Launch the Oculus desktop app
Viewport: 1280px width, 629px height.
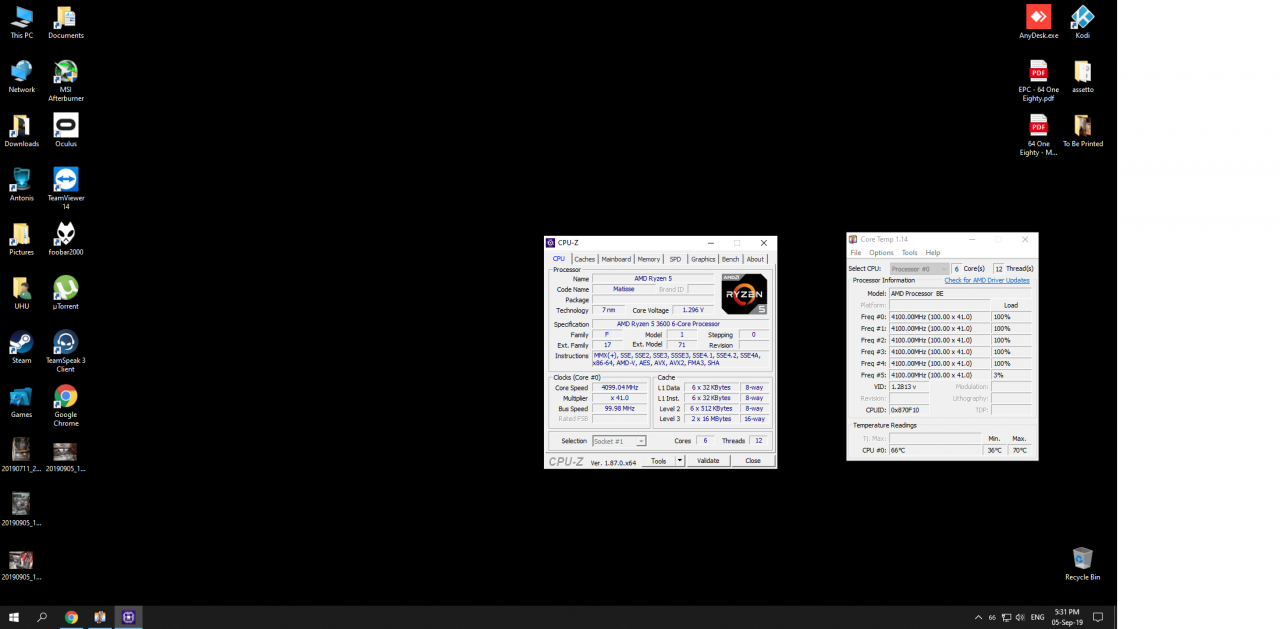click(66, 130)
